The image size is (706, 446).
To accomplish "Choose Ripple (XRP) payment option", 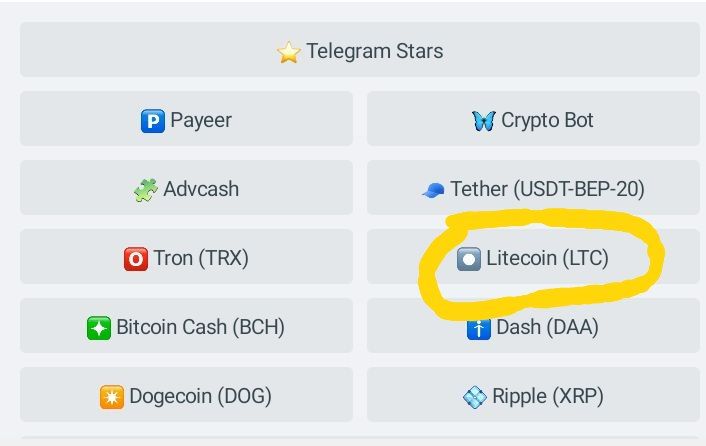I will [533, 396].
